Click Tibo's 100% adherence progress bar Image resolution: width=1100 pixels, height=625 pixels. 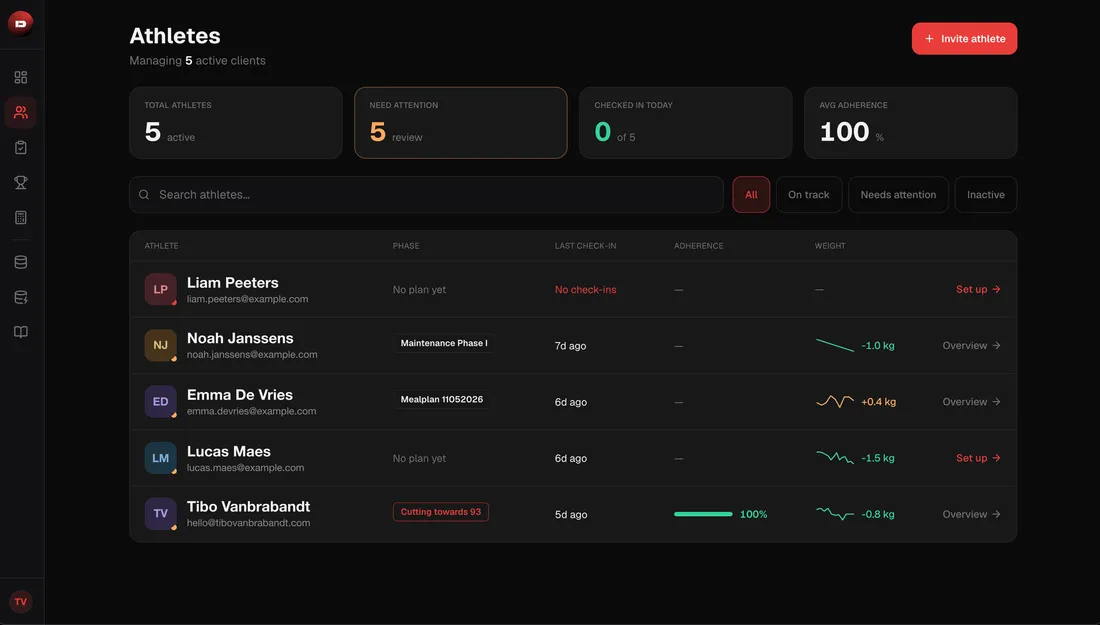coord(703,514)
